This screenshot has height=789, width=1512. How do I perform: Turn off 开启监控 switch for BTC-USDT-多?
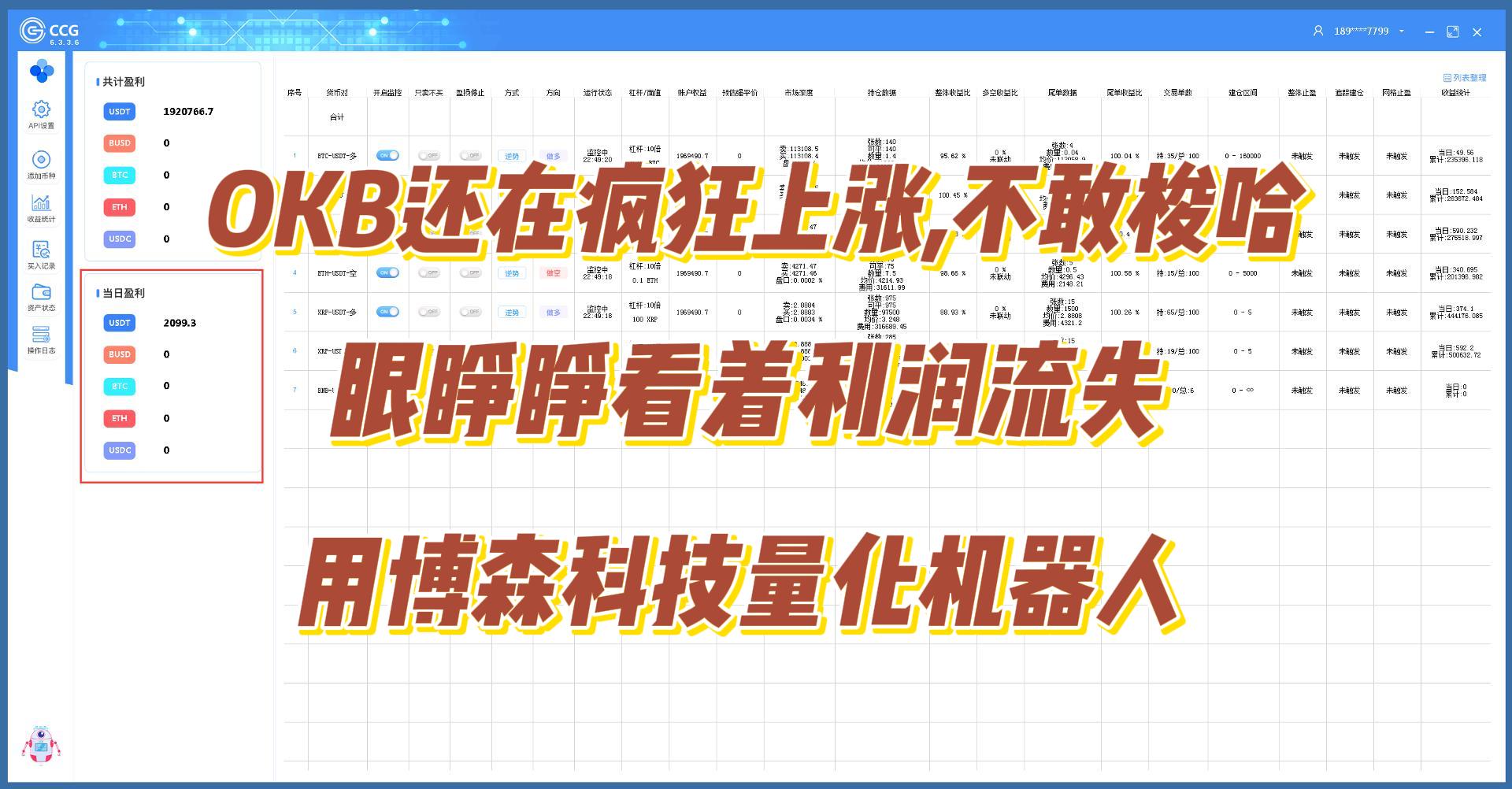click(x=387, y=156)
